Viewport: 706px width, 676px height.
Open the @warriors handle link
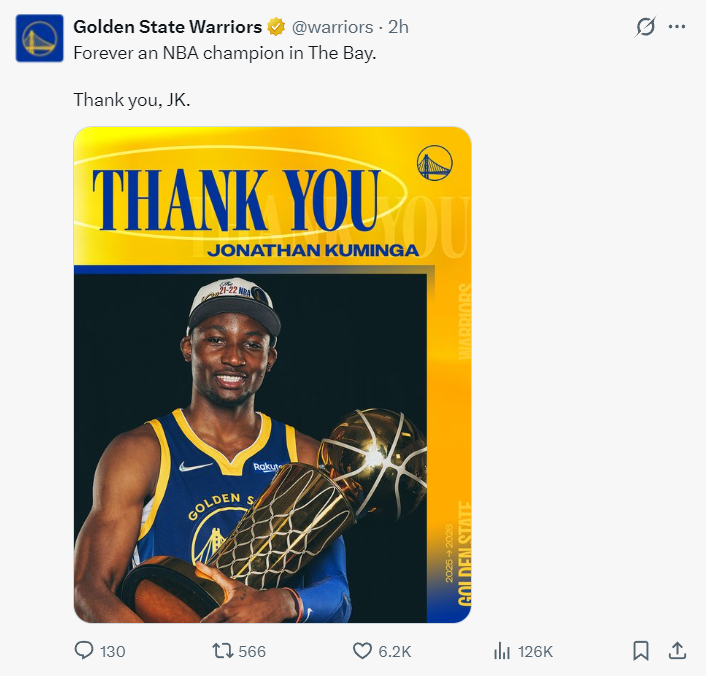click(333, 27)
